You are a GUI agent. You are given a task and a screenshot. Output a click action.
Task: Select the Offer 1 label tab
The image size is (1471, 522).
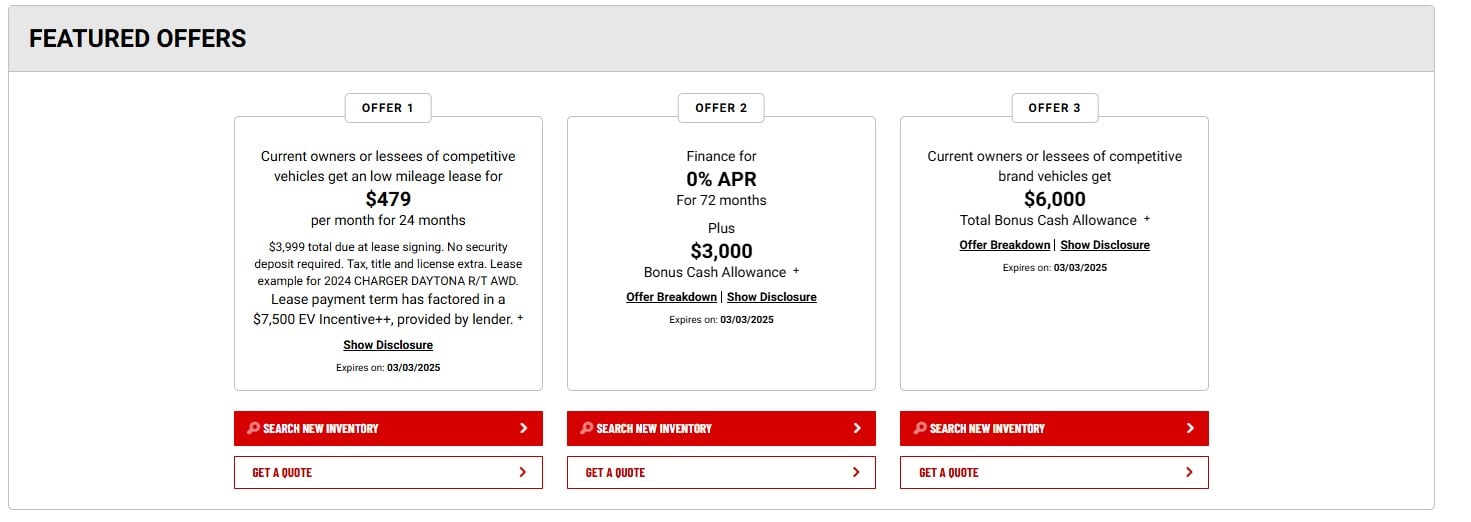click(x=388, y=108)
